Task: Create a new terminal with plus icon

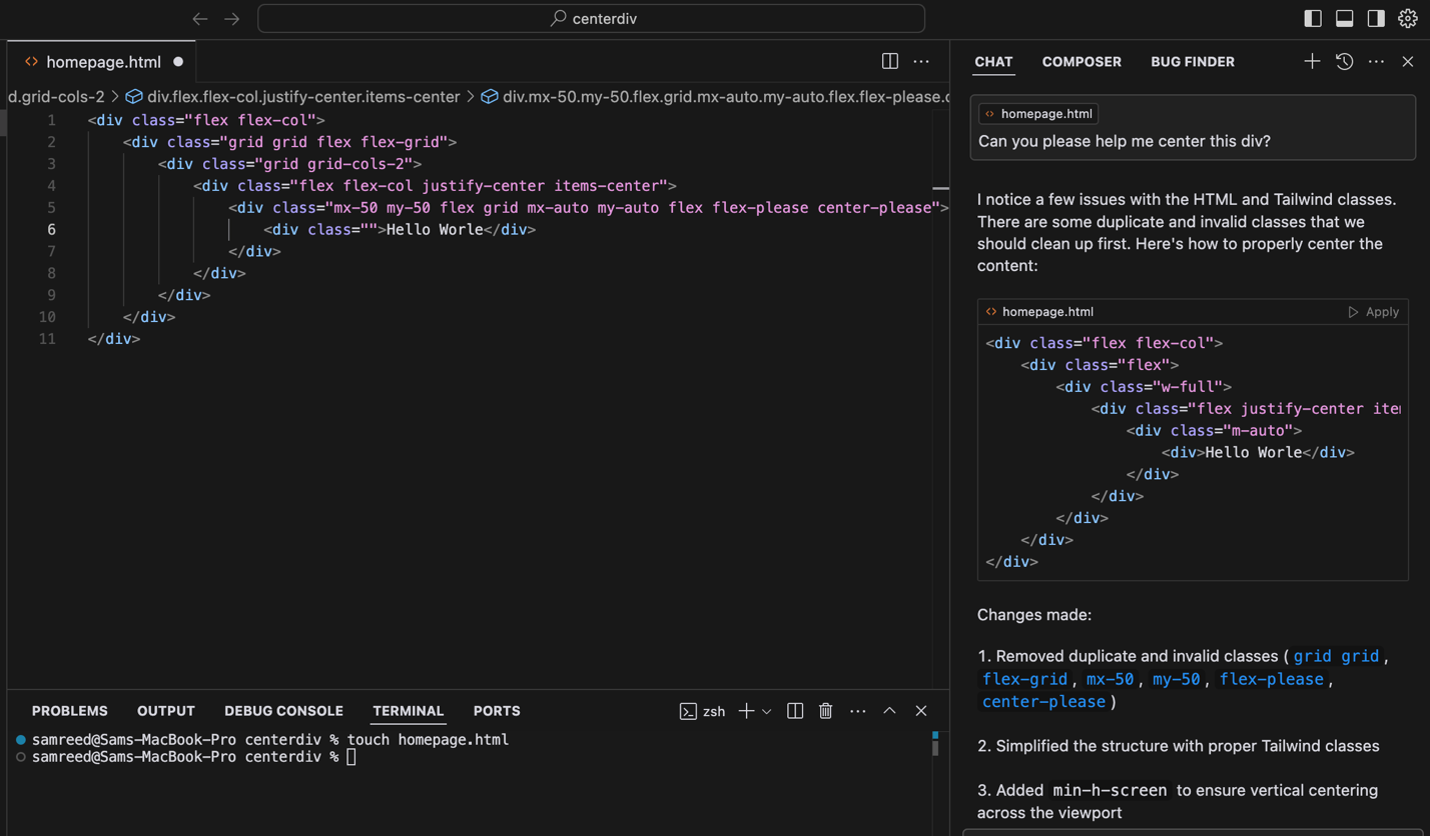Action: [746, 711]
